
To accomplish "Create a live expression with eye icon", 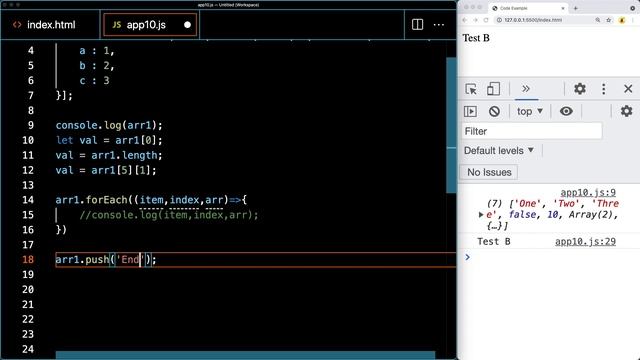I will tap(566, 111).
